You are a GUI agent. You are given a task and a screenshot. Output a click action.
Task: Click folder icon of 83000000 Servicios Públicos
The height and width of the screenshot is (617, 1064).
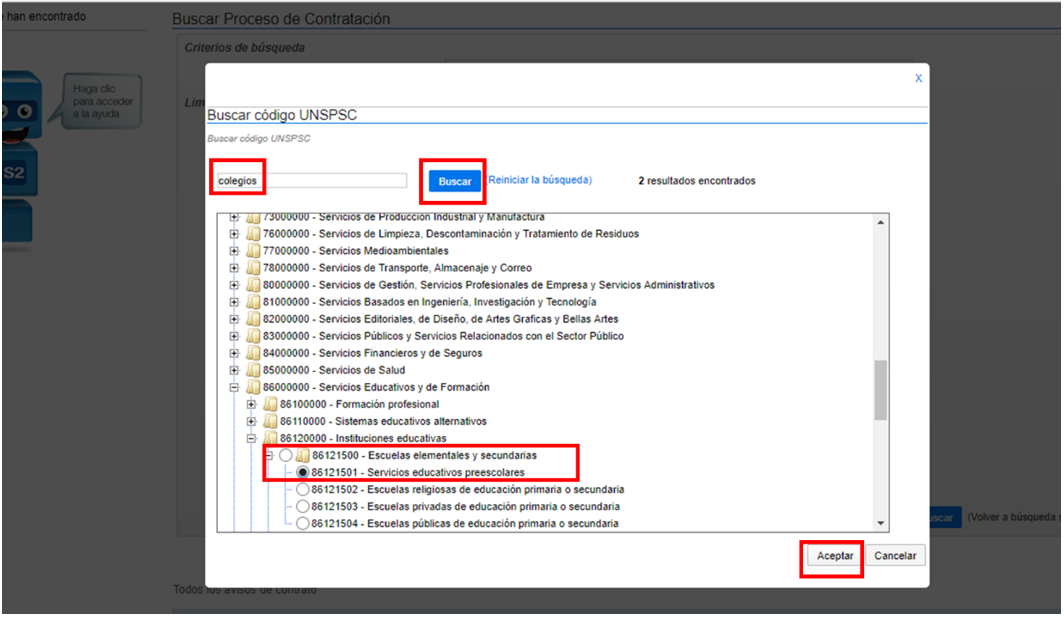click(253, 336)
